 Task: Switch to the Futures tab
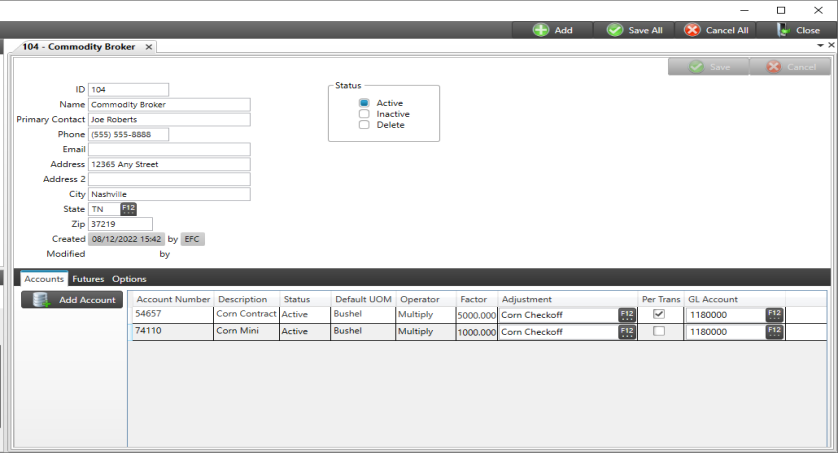(x=88, y=279)
